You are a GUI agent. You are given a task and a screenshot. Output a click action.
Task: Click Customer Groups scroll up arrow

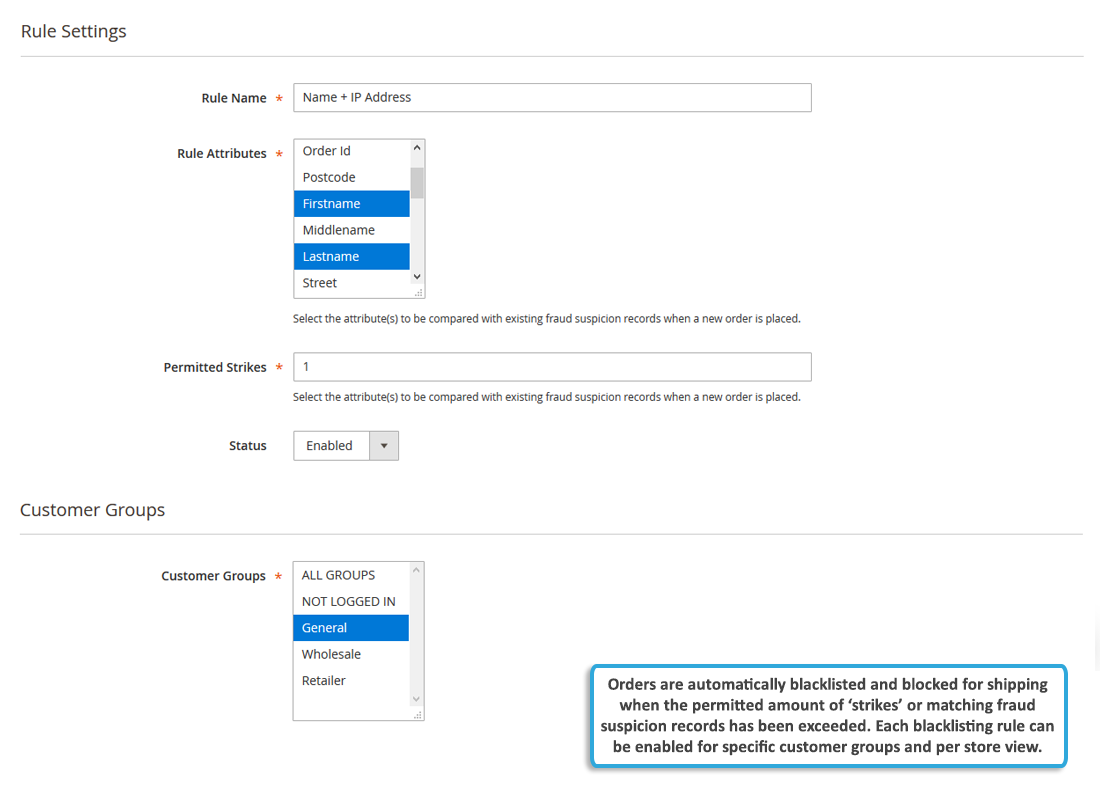(417, 570)
